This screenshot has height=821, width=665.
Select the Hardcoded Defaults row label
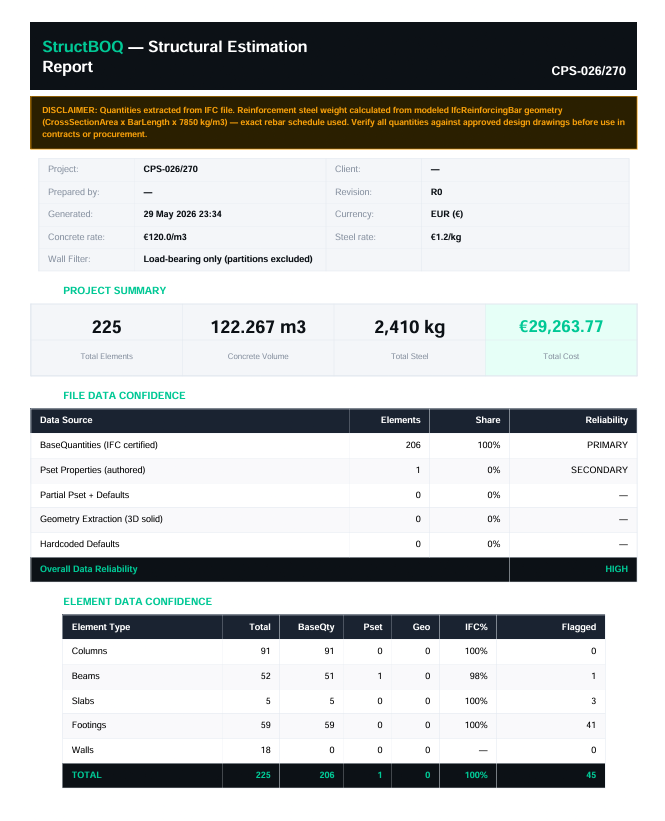point(80,544)
